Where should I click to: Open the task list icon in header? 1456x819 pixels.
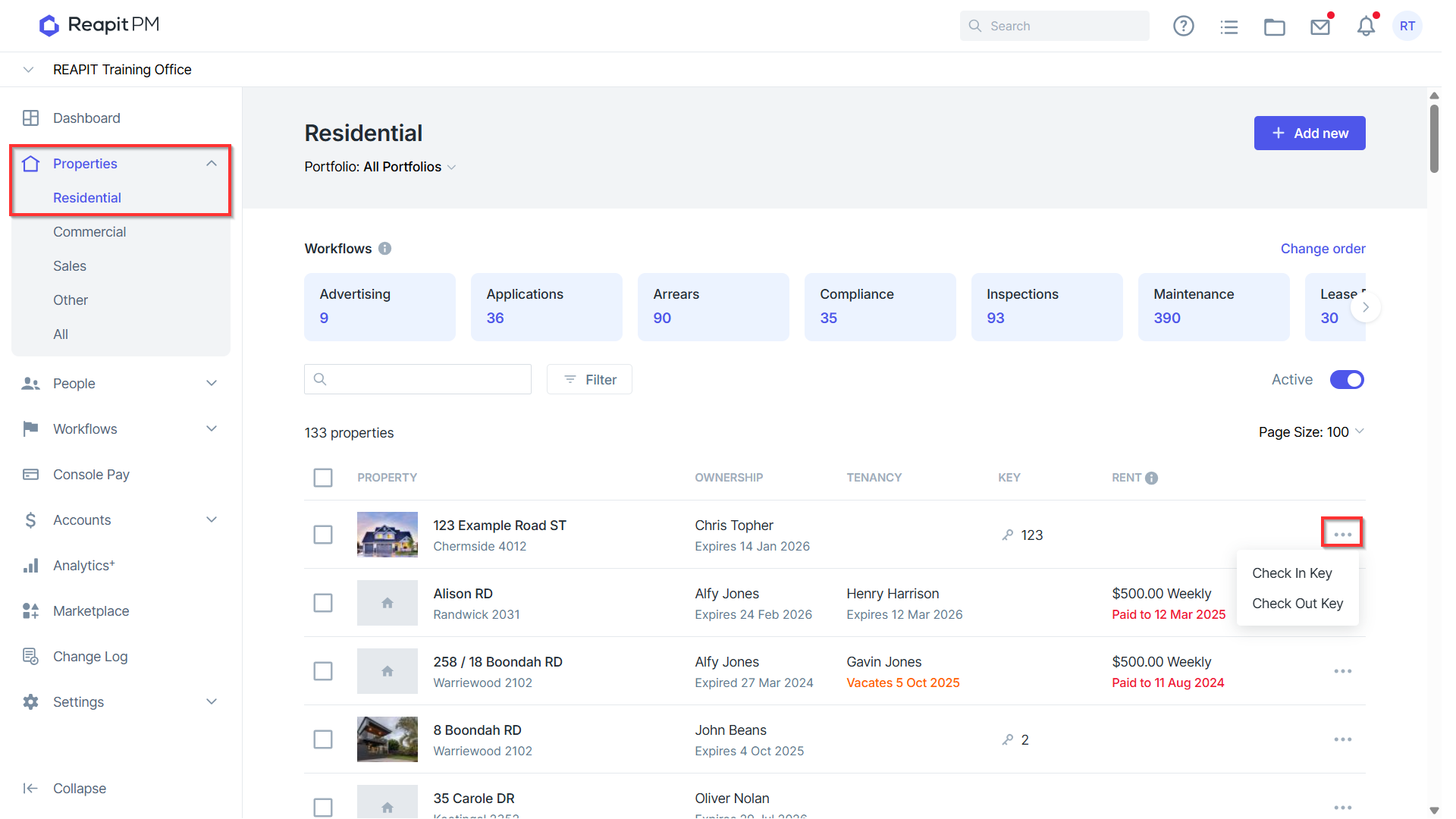pos(1228,27)
